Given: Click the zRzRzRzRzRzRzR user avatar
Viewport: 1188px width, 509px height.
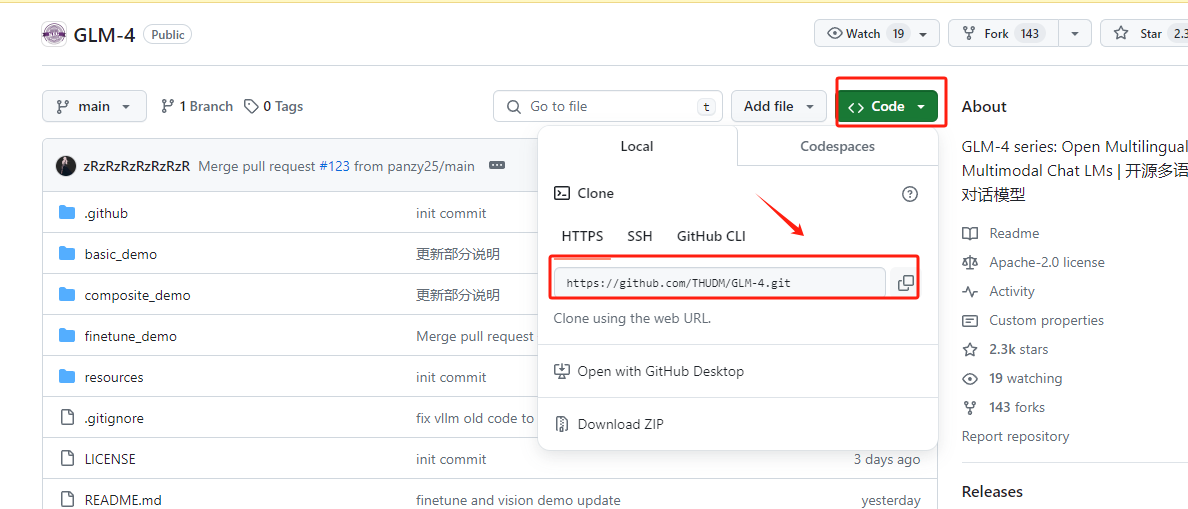Looking at the screenshot, I should (x=66, y=166).
